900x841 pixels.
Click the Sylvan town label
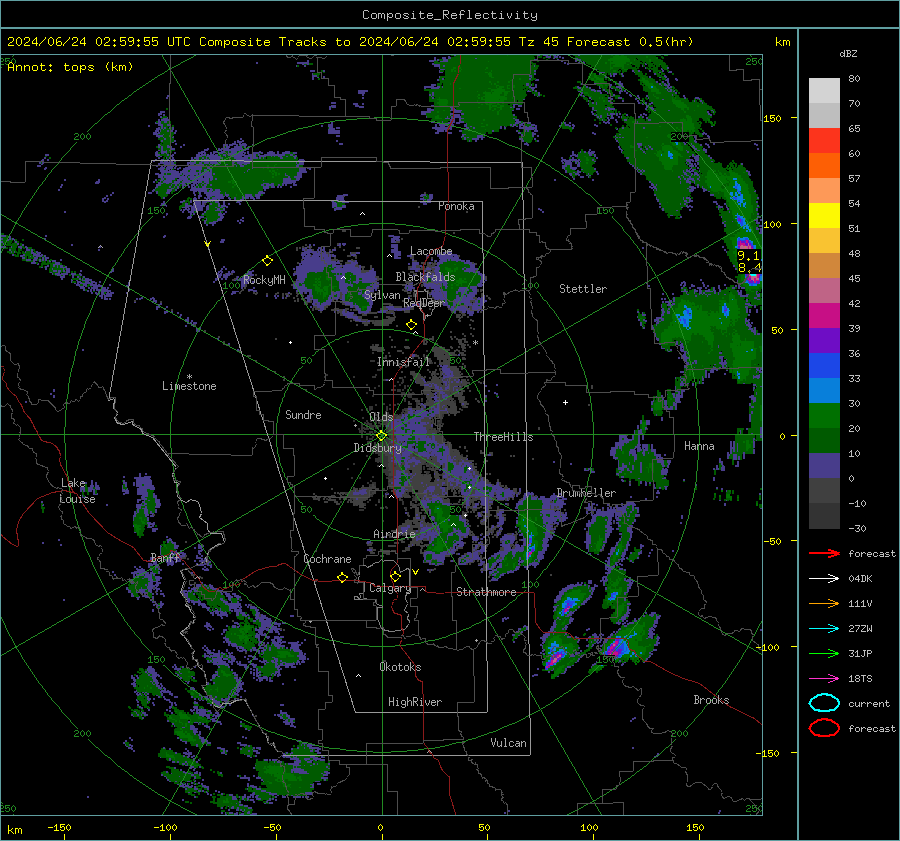382,295
